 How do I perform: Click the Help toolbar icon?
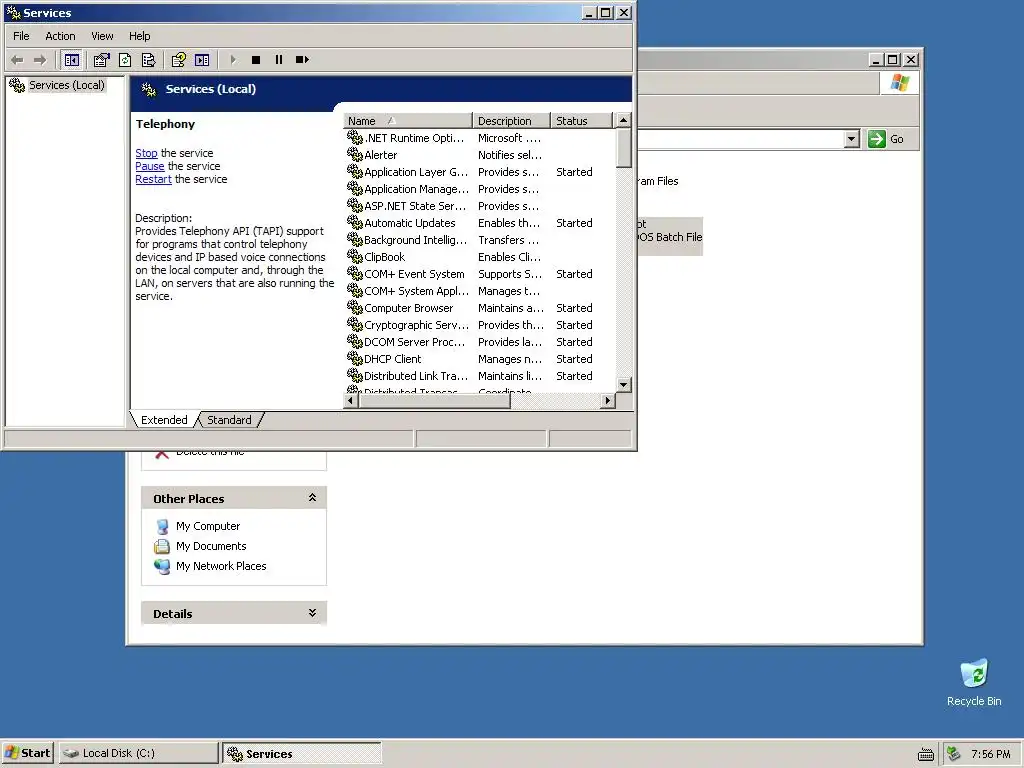click(x=178, y=60)
